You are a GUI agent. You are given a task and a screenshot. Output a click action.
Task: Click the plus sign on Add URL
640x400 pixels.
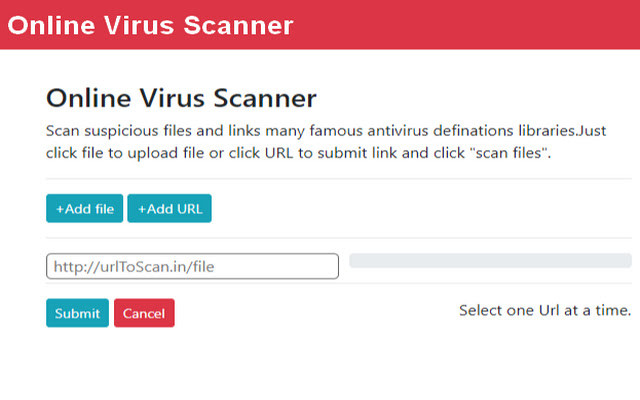click(141, 209)
